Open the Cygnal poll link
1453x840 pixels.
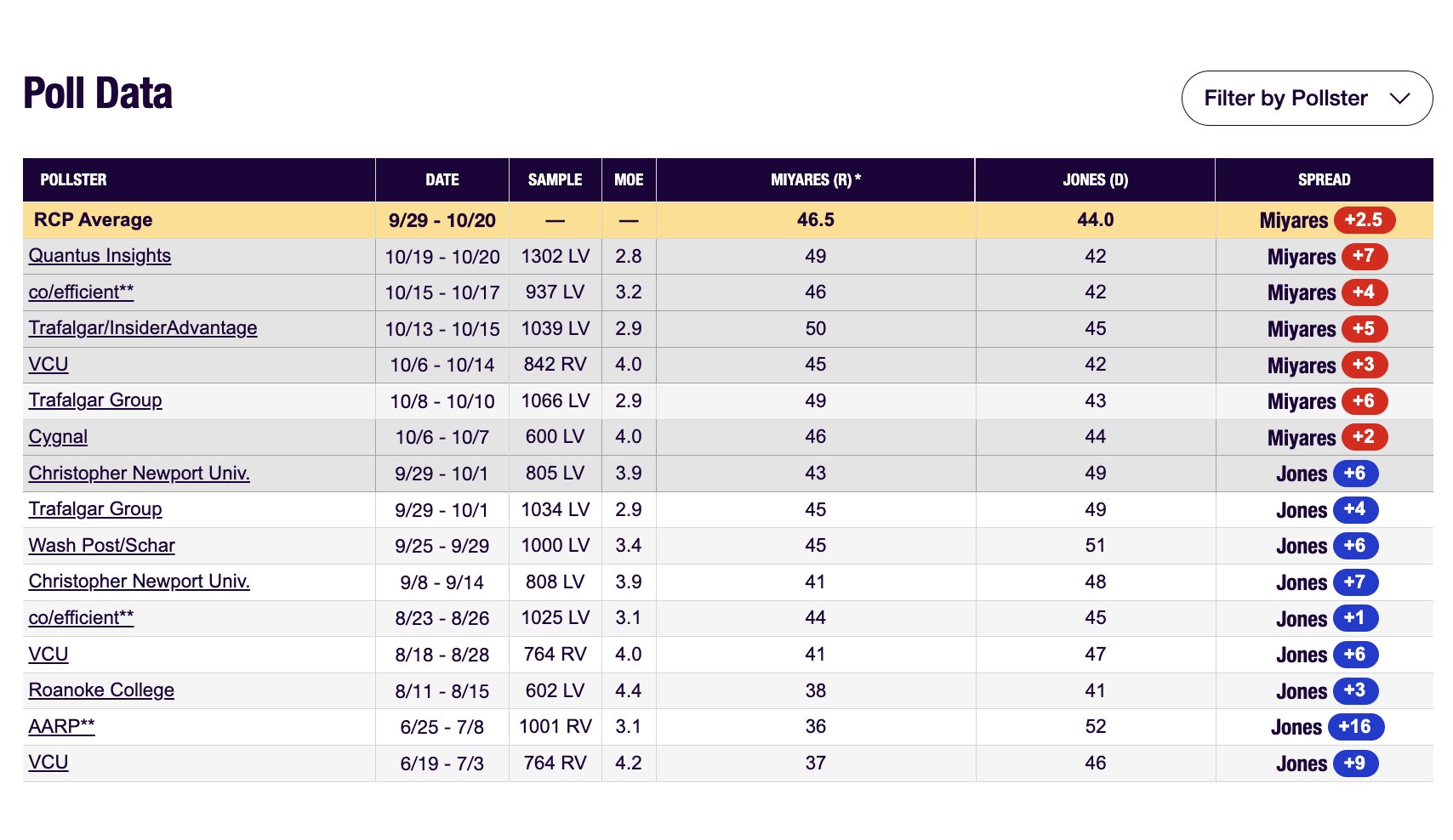[58, 437]
